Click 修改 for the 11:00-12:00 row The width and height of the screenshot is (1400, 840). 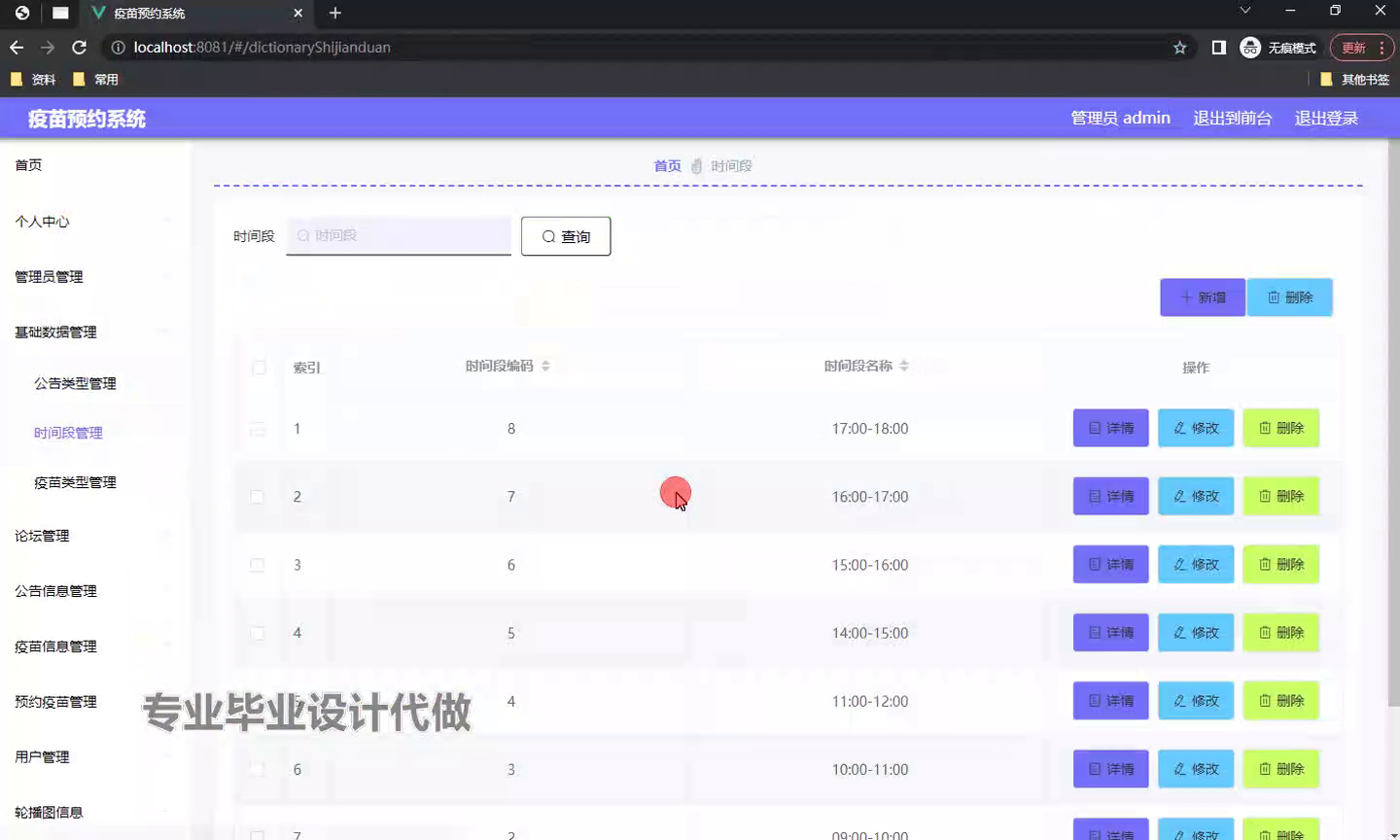[x=1196, y=700]
